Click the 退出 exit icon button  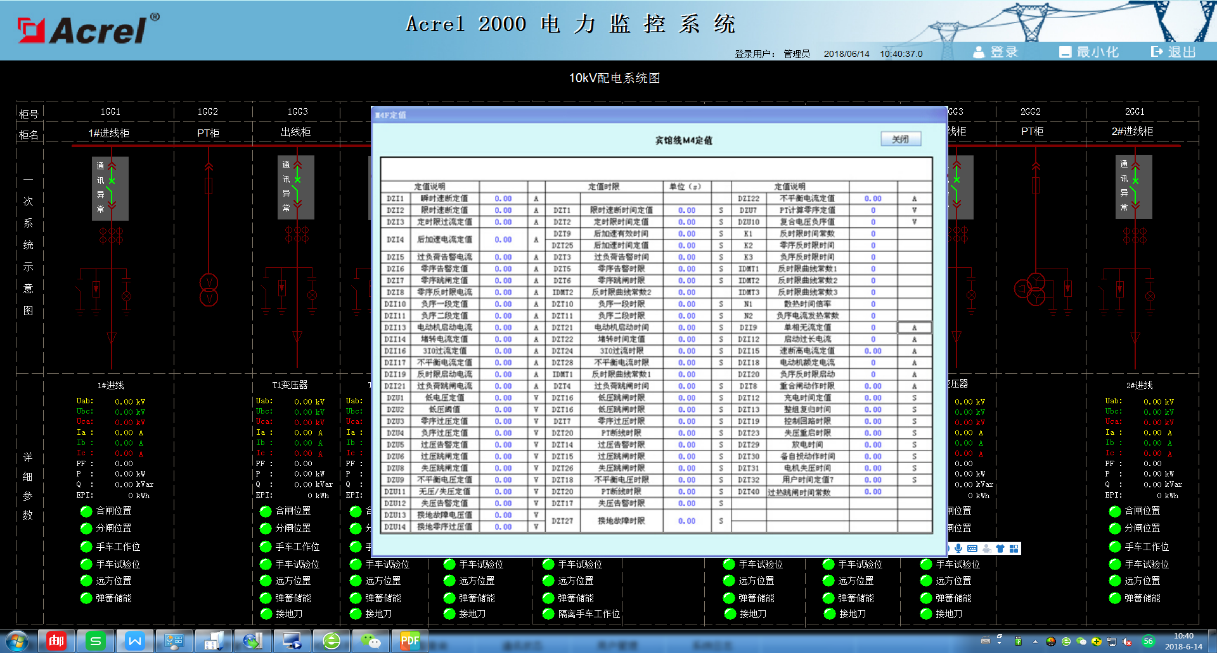click(x=1174, y=52)
